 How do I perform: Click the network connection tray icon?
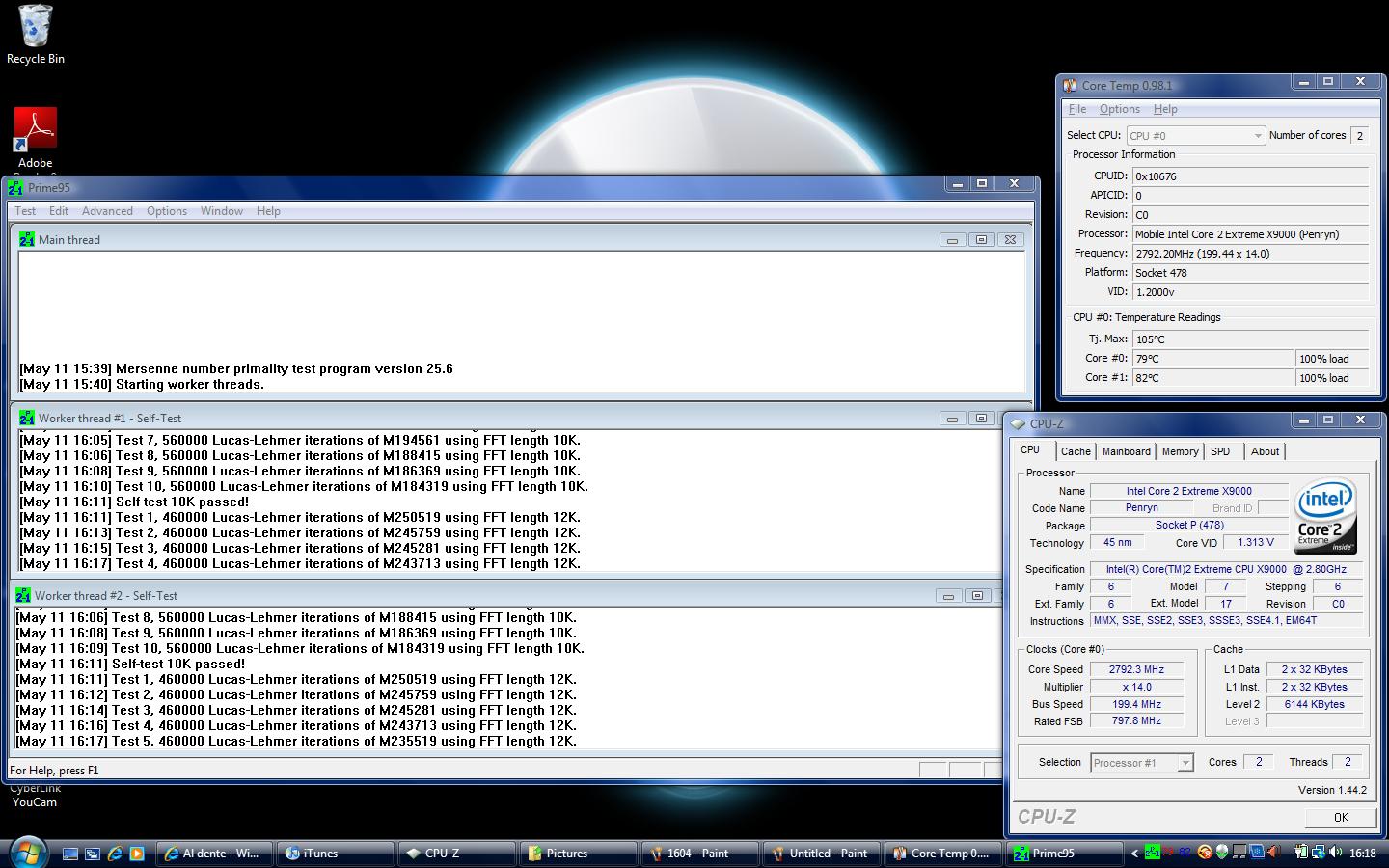1319,853
